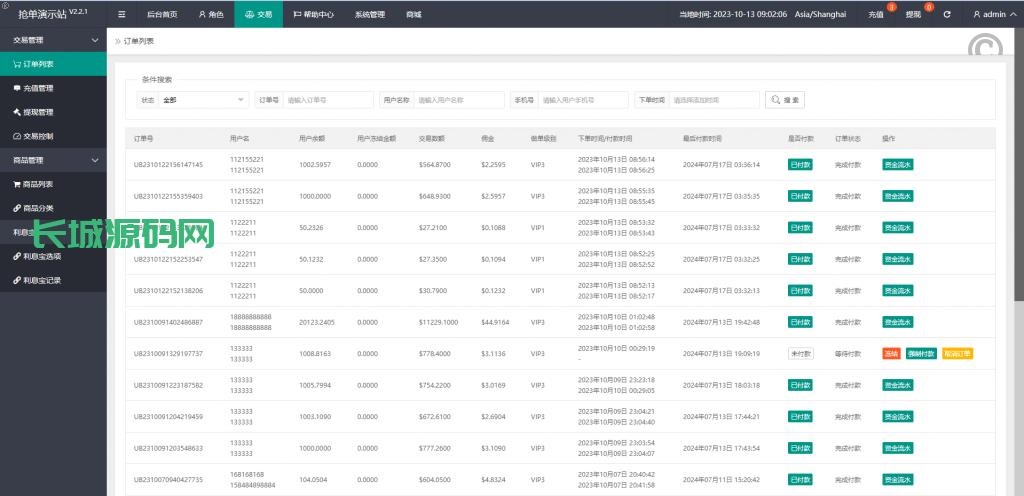The height and width of the screenshot is (496, 1024).
Task: Open 商品分类 in the sidebar
Action: coord(38,208)
